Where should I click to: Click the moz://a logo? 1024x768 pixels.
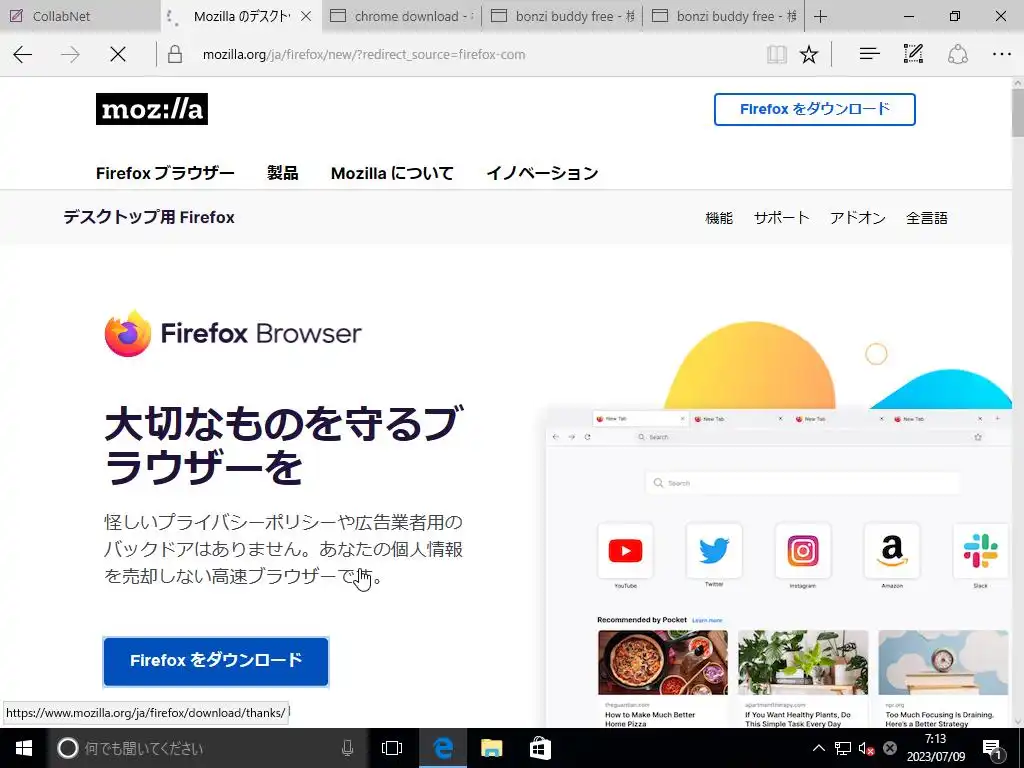click(152, 109)
